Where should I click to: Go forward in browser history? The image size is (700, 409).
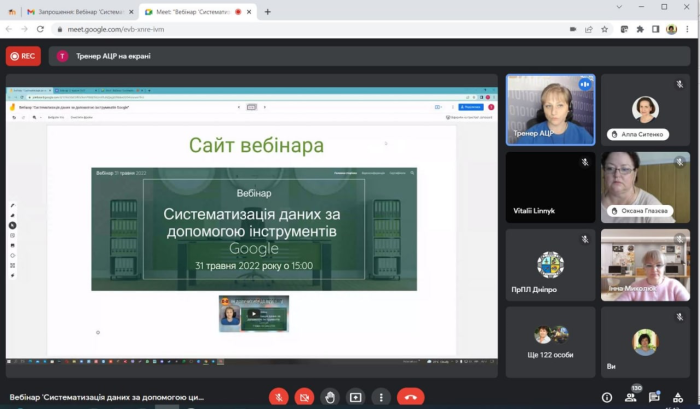[25, 29]
